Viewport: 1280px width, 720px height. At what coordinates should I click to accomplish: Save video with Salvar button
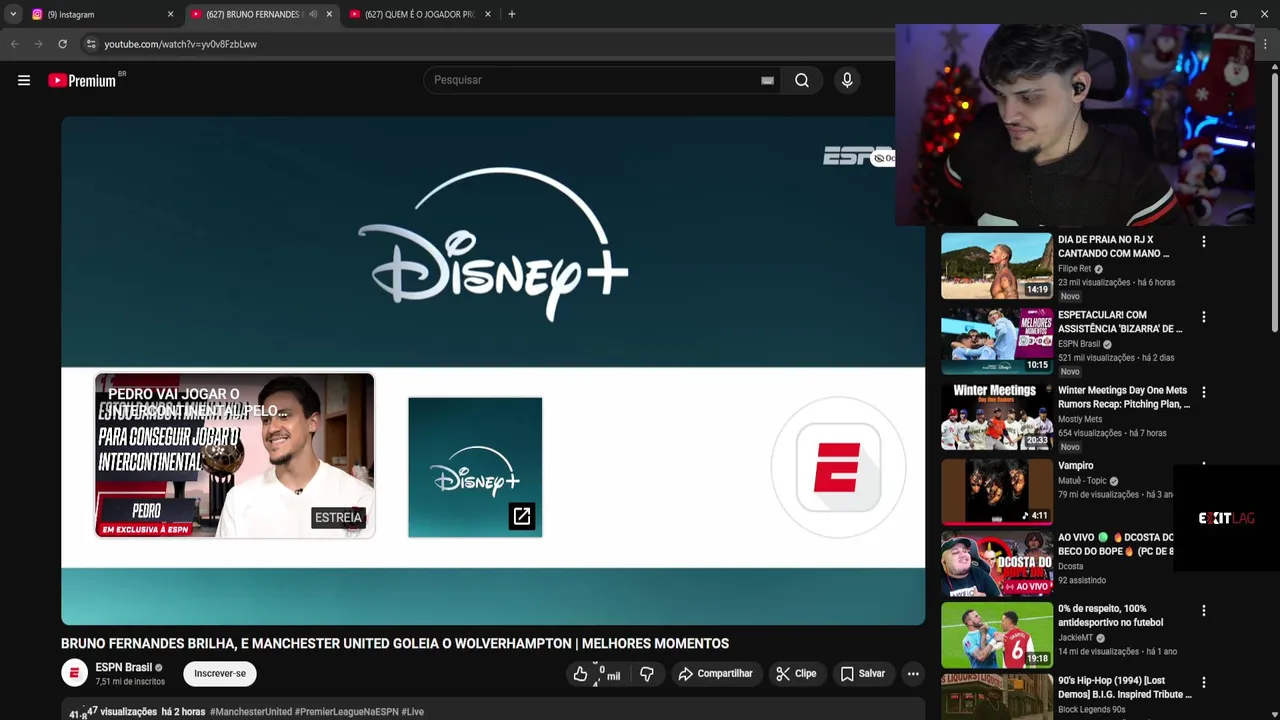click(x=863, y=674)
